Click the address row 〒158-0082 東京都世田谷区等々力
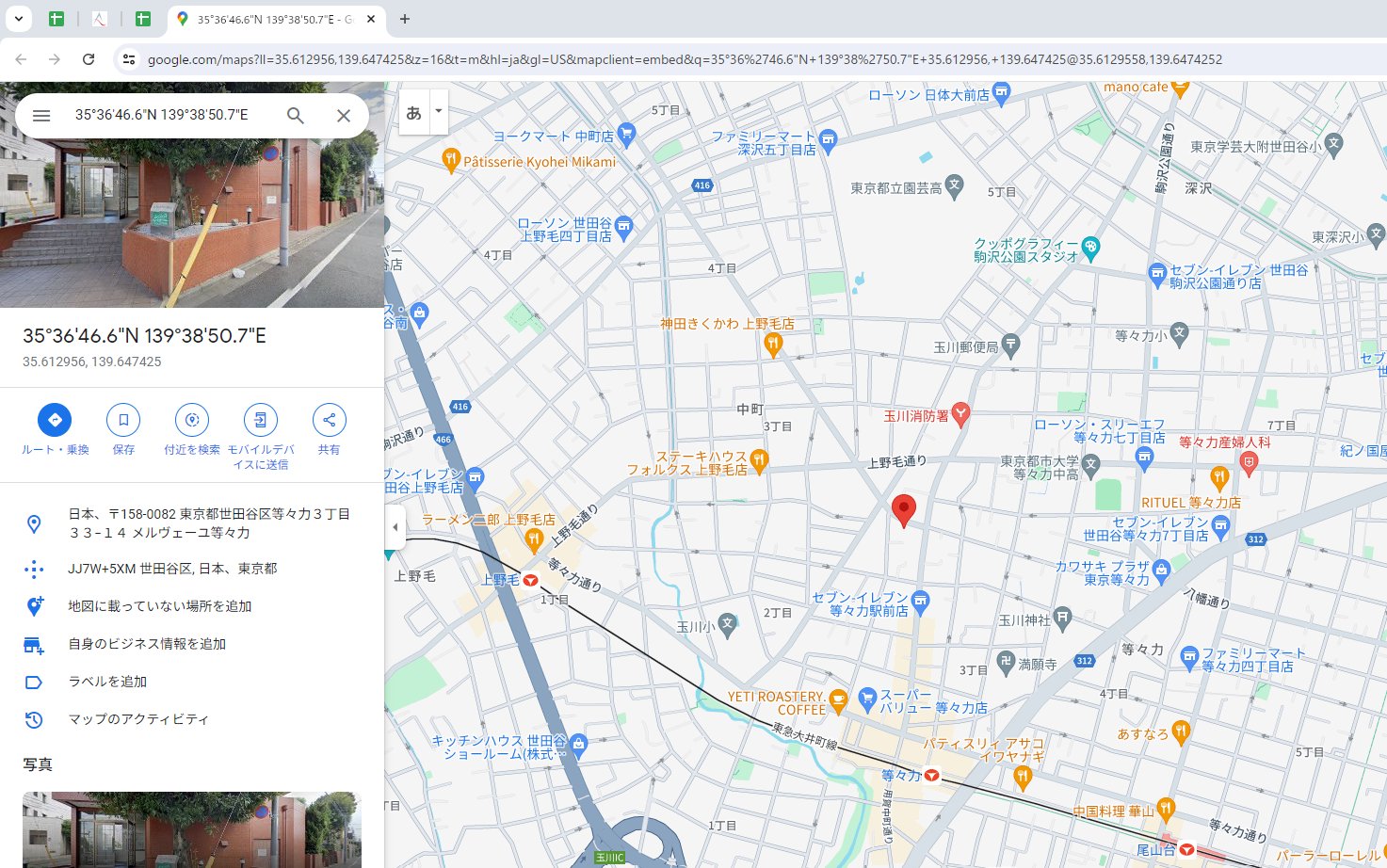Image resolution: width=1387 pixels, height=868 pixels. click(192, 523)
